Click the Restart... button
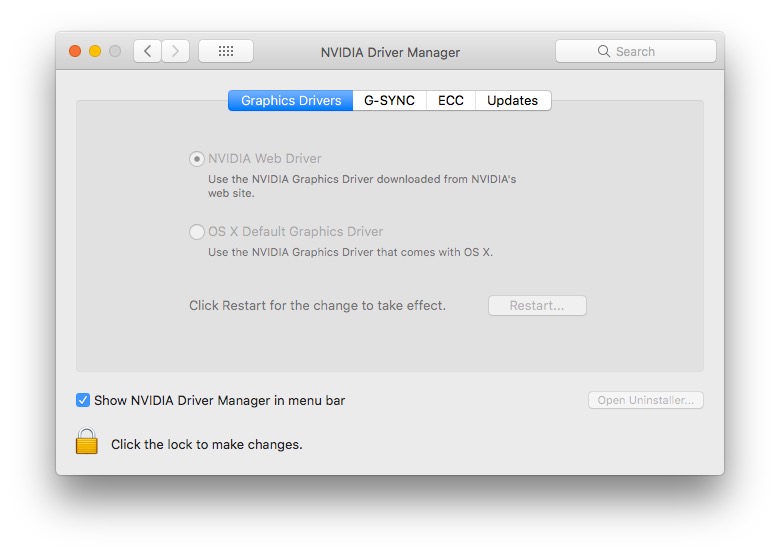Screen dimensions: 780x555 [x=537, y=305]
